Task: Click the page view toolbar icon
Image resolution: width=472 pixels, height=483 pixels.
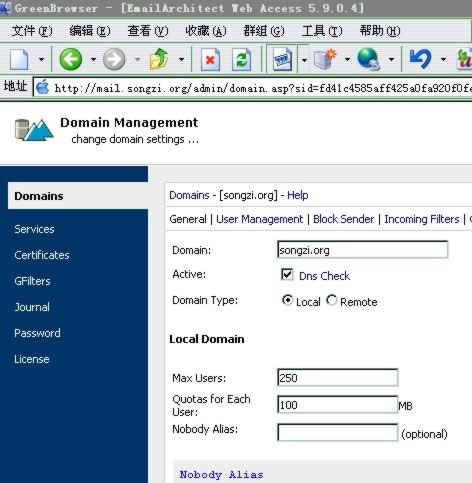Action: pos(282,59)
